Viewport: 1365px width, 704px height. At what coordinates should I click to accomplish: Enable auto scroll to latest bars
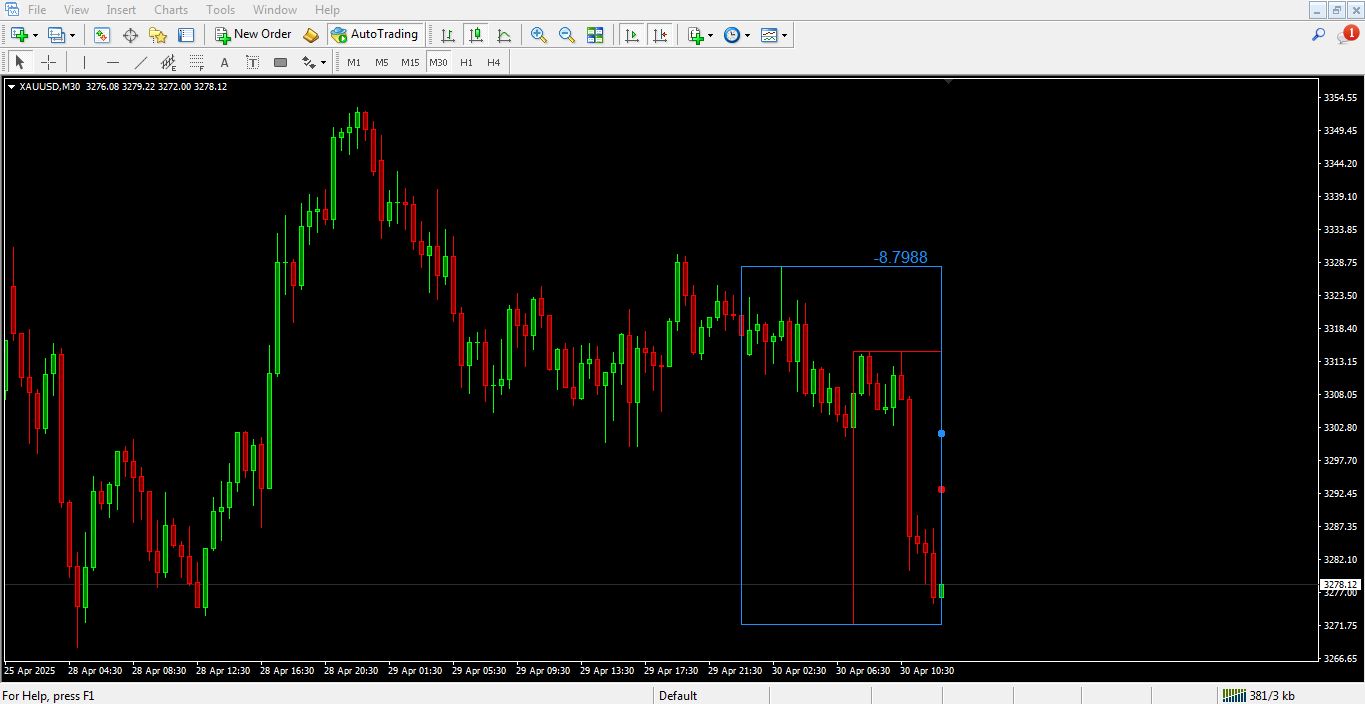(631, 35)
